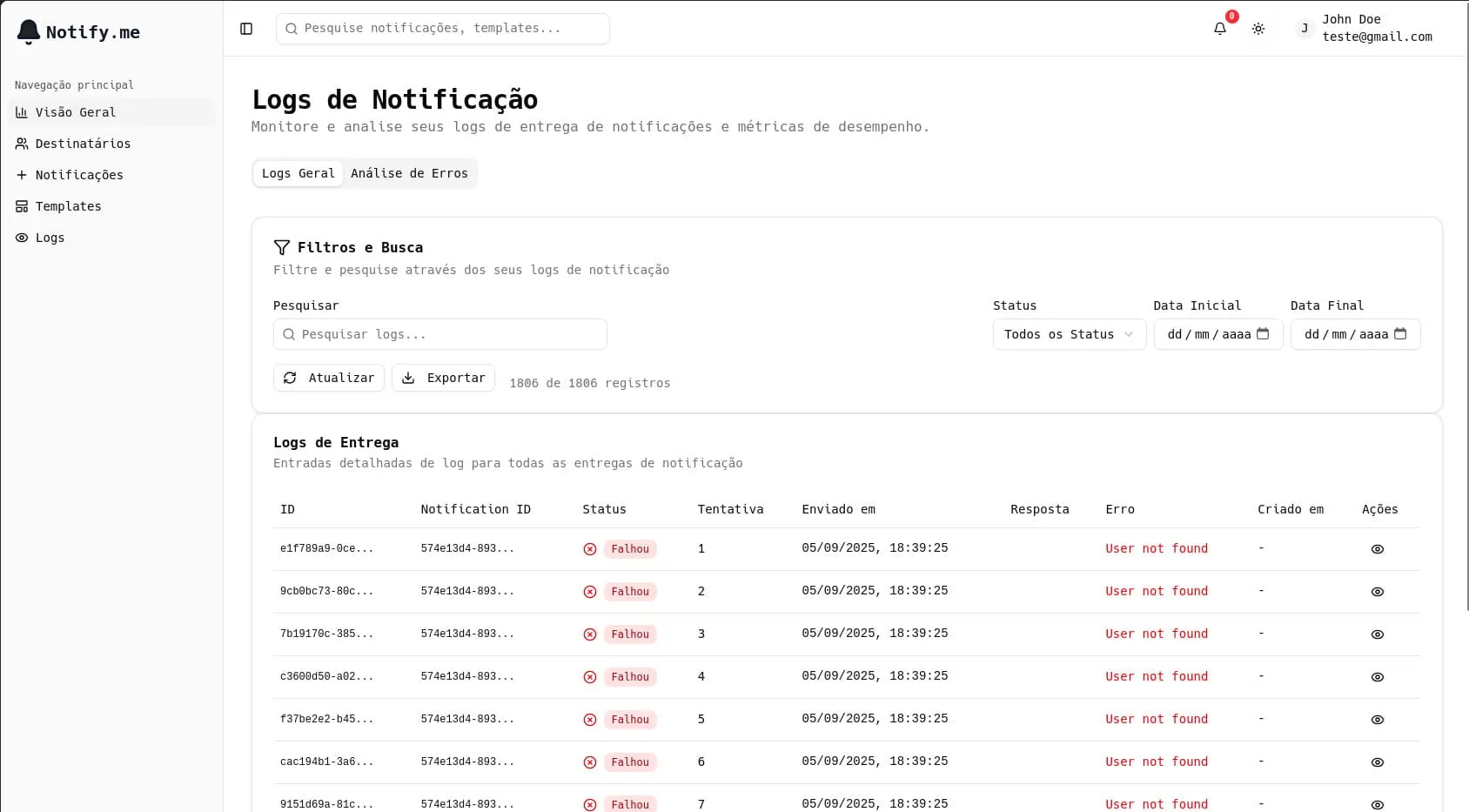Click the Atualizar button
The height and width of the screenshot is (812, 1469).
tap(329, 378)
